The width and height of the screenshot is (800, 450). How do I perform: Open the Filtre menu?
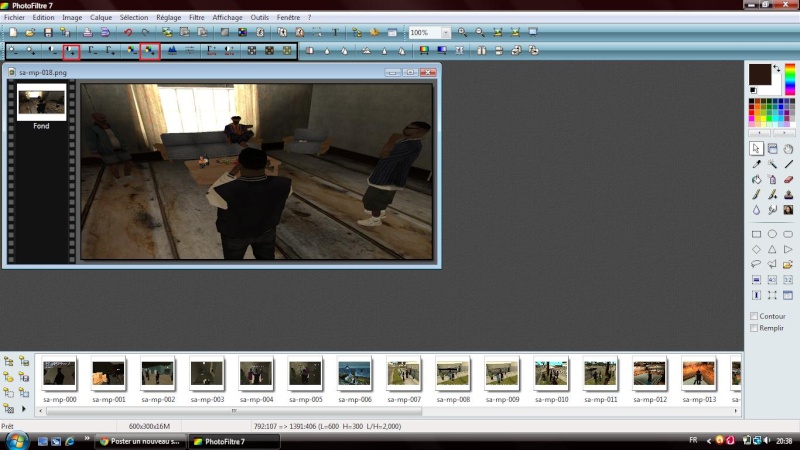coord(196,17)
